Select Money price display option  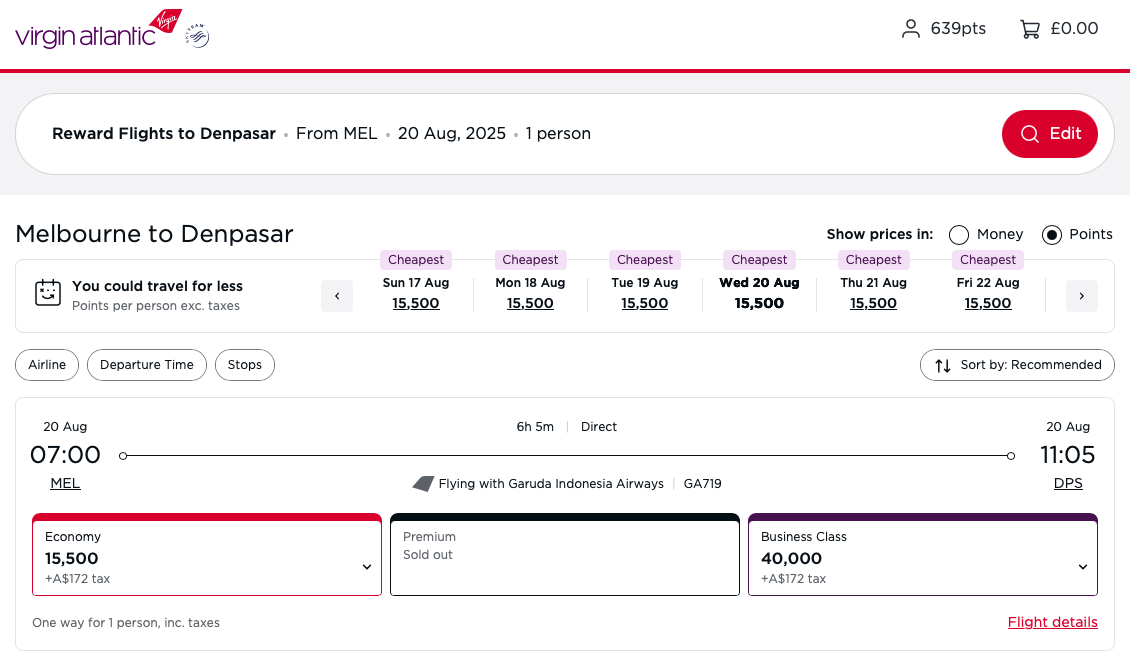tap(958, 235)
